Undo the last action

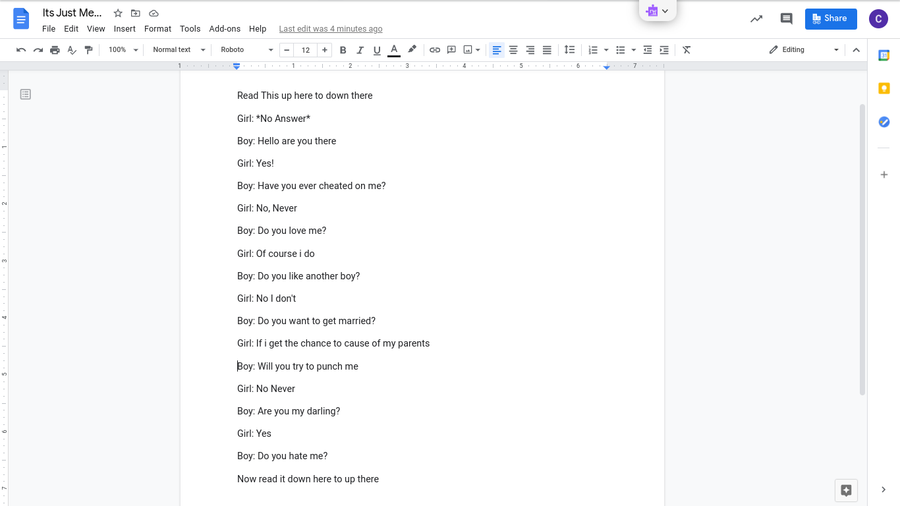click(21, 50)
